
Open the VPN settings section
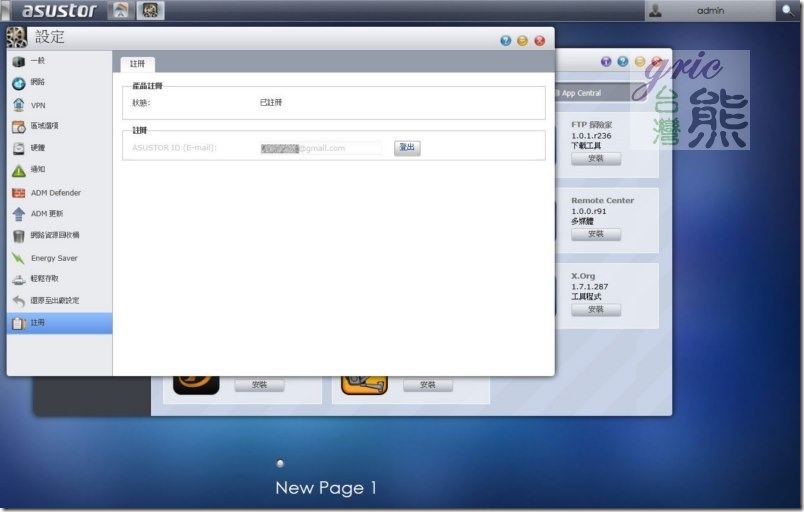pyautogui.click(x=59, y=105)
